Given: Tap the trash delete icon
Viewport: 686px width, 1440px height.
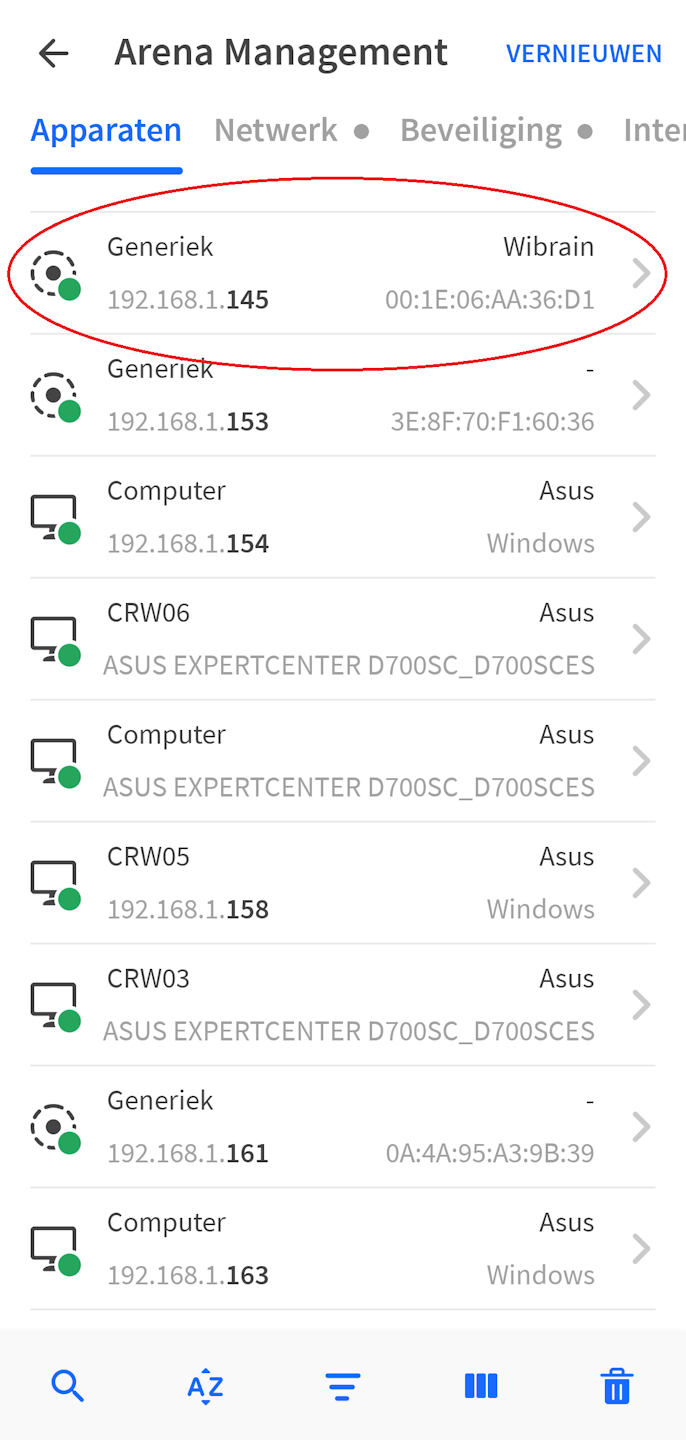Looking at the screenshot, I should [617, 1387].
